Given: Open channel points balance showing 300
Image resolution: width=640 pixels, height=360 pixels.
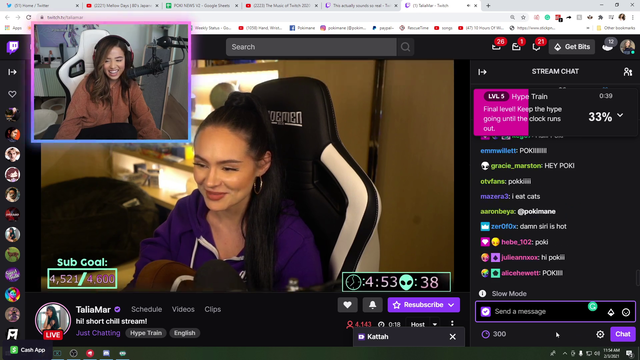Looking at the screenshot, I should (494, 334).
